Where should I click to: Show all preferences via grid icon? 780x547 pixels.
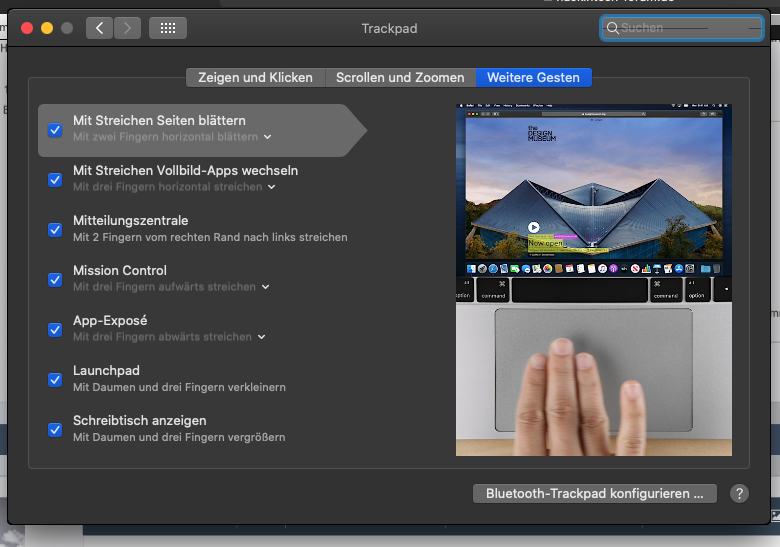tap(168, 28)
